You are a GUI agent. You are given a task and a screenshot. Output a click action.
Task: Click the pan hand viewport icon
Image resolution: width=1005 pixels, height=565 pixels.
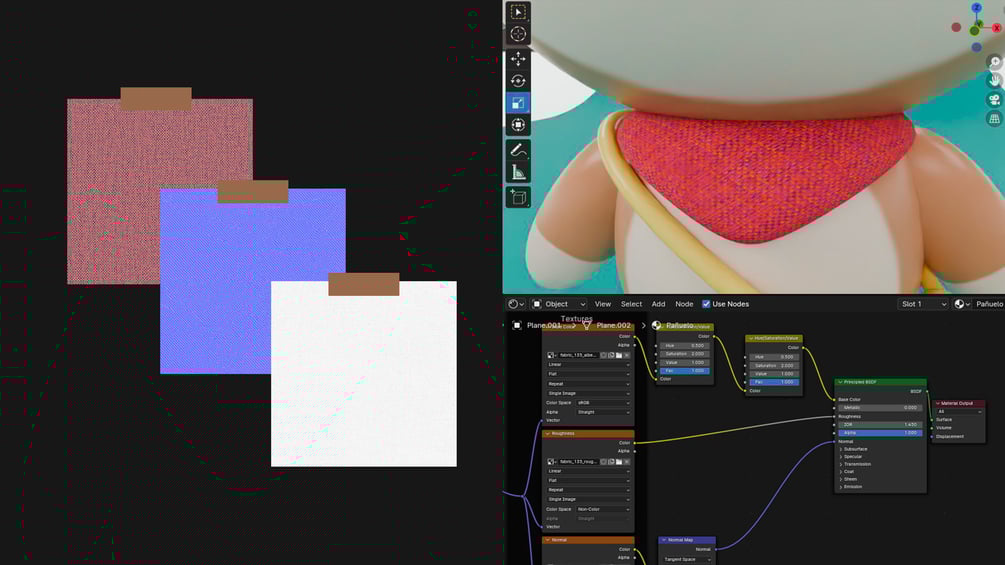pos(995,81)
